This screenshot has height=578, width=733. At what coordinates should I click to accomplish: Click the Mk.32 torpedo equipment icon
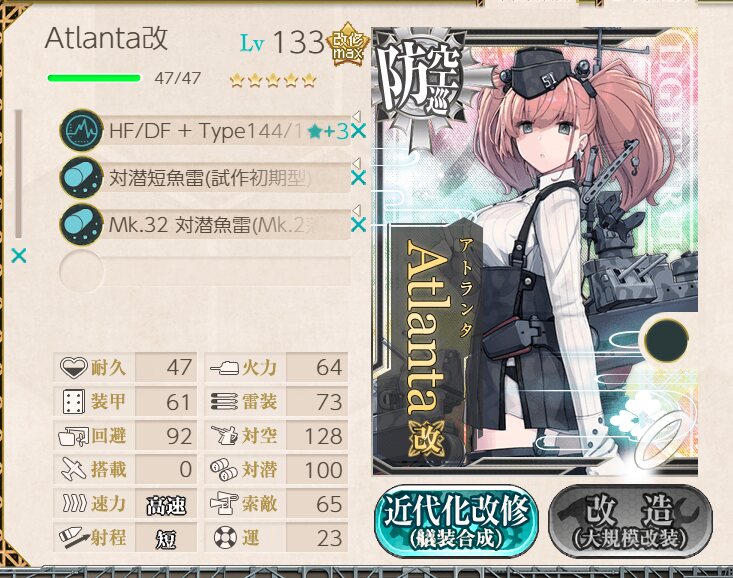(82, 224)
